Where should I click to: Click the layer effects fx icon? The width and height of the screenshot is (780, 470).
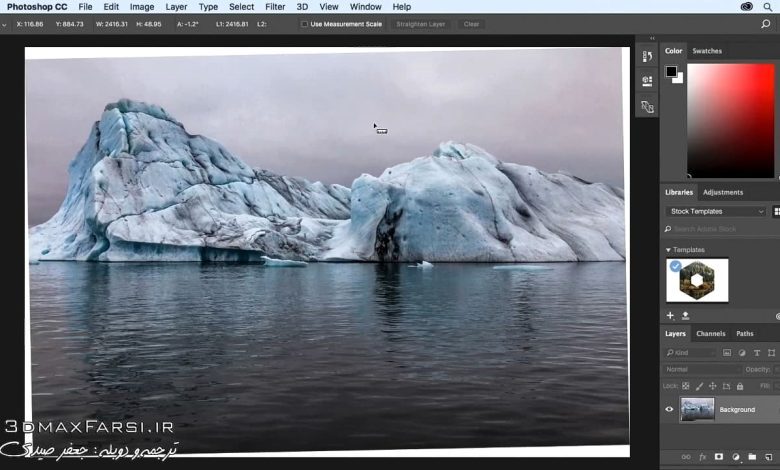[702, 456]
